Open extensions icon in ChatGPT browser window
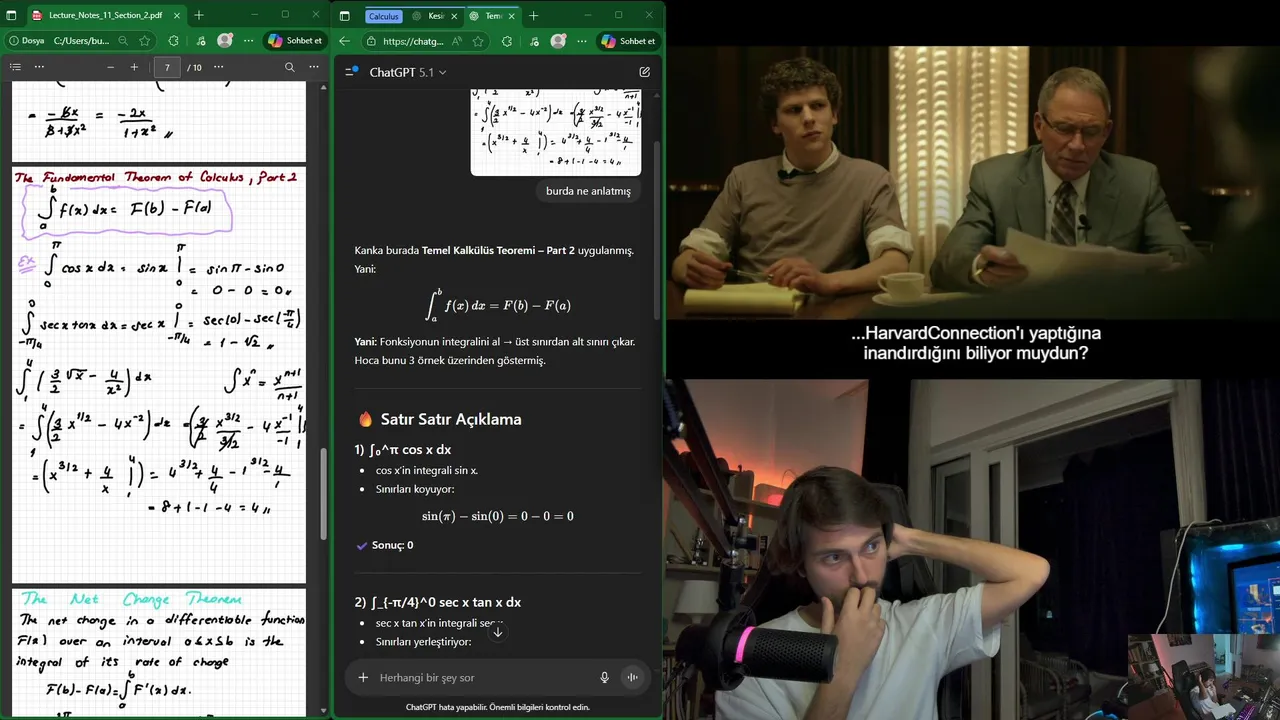The image size is (1280, 720). click(x=506, y=41)
